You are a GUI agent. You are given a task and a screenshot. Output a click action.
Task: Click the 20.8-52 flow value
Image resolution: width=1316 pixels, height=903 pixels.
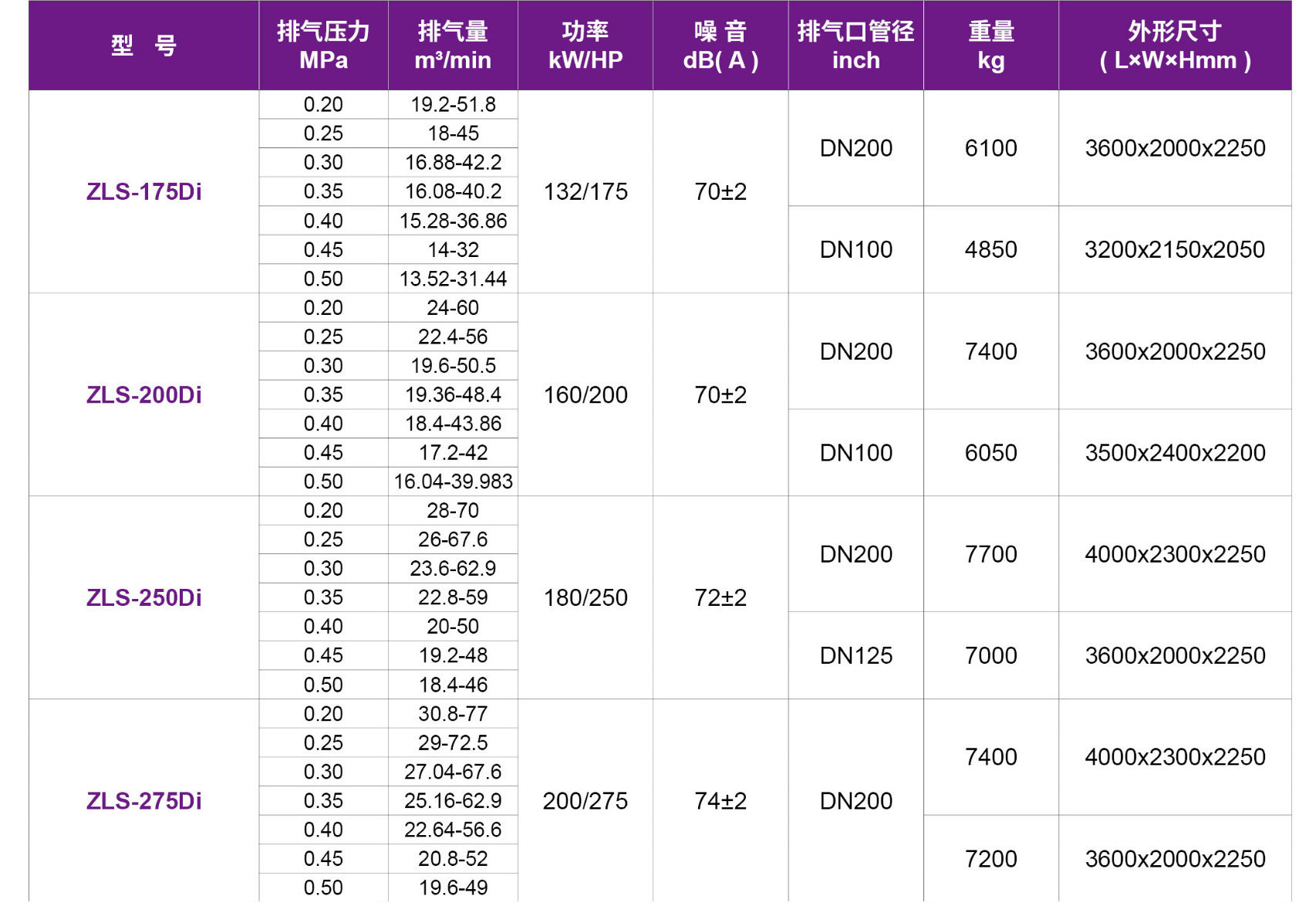(x=453, y=858)
